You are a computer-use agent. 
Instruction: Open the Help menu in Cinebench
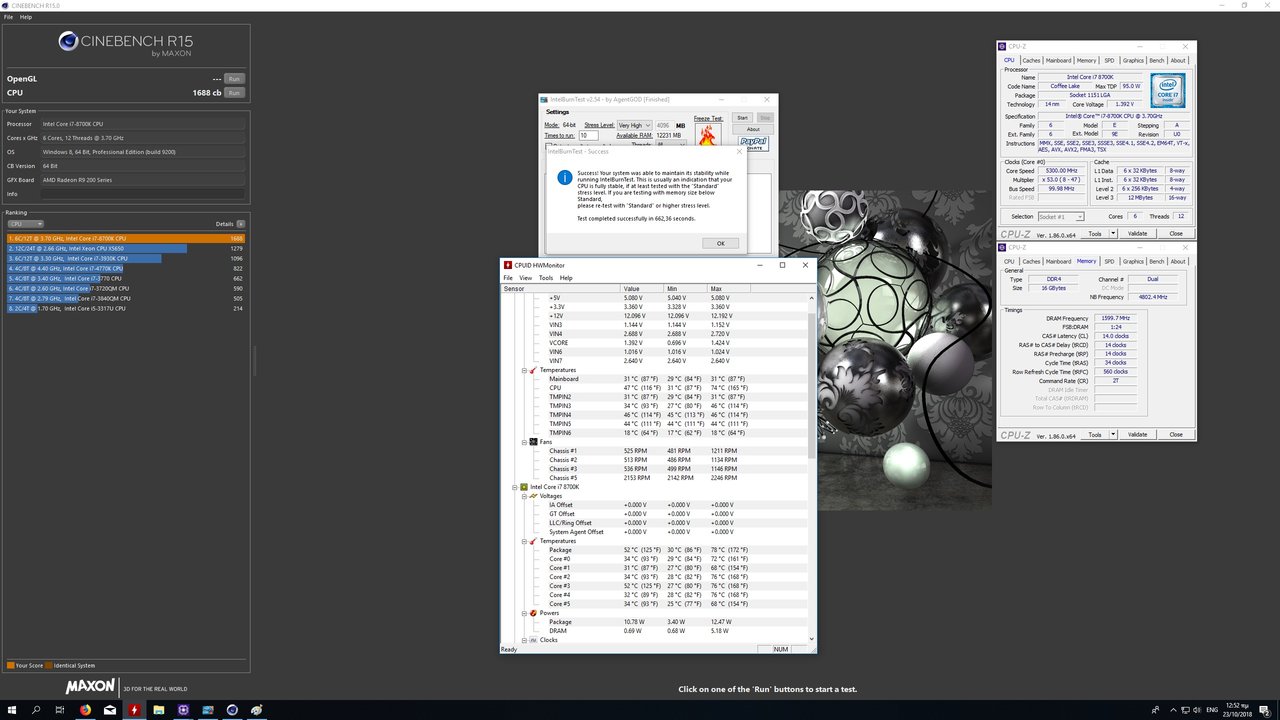26,17
